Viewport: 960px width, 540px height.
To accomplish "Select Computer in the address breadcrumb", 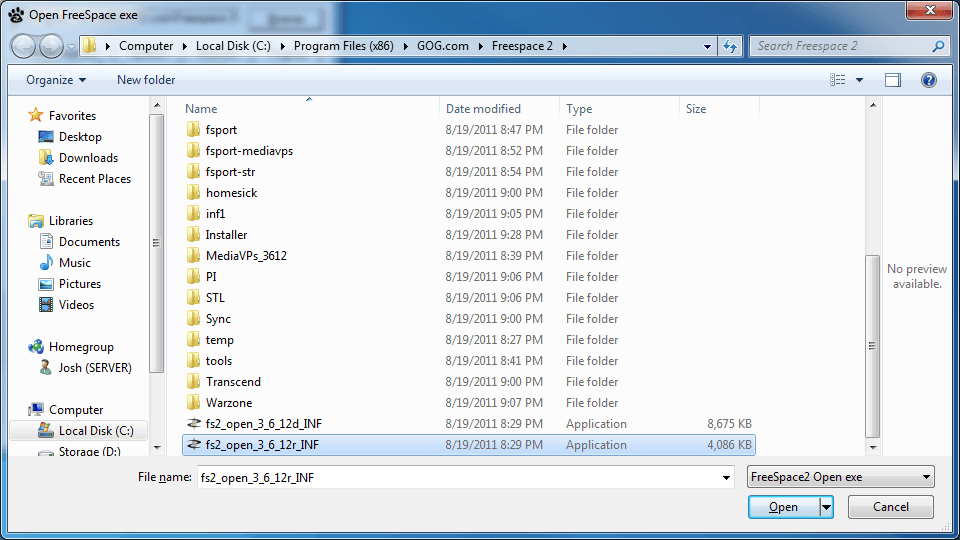I will pos(146,46).
